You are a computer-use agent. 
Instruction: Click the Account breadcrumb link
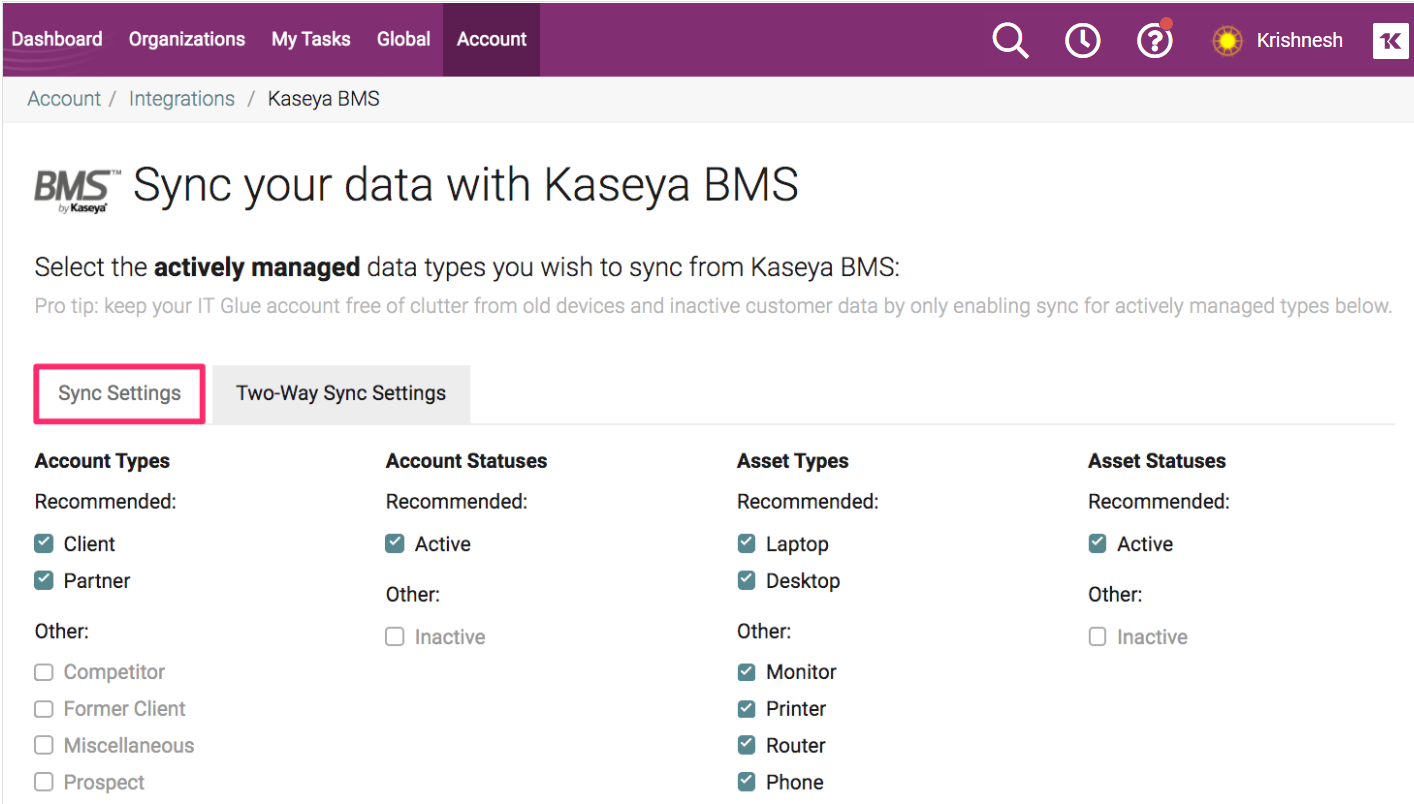point(64,99)
